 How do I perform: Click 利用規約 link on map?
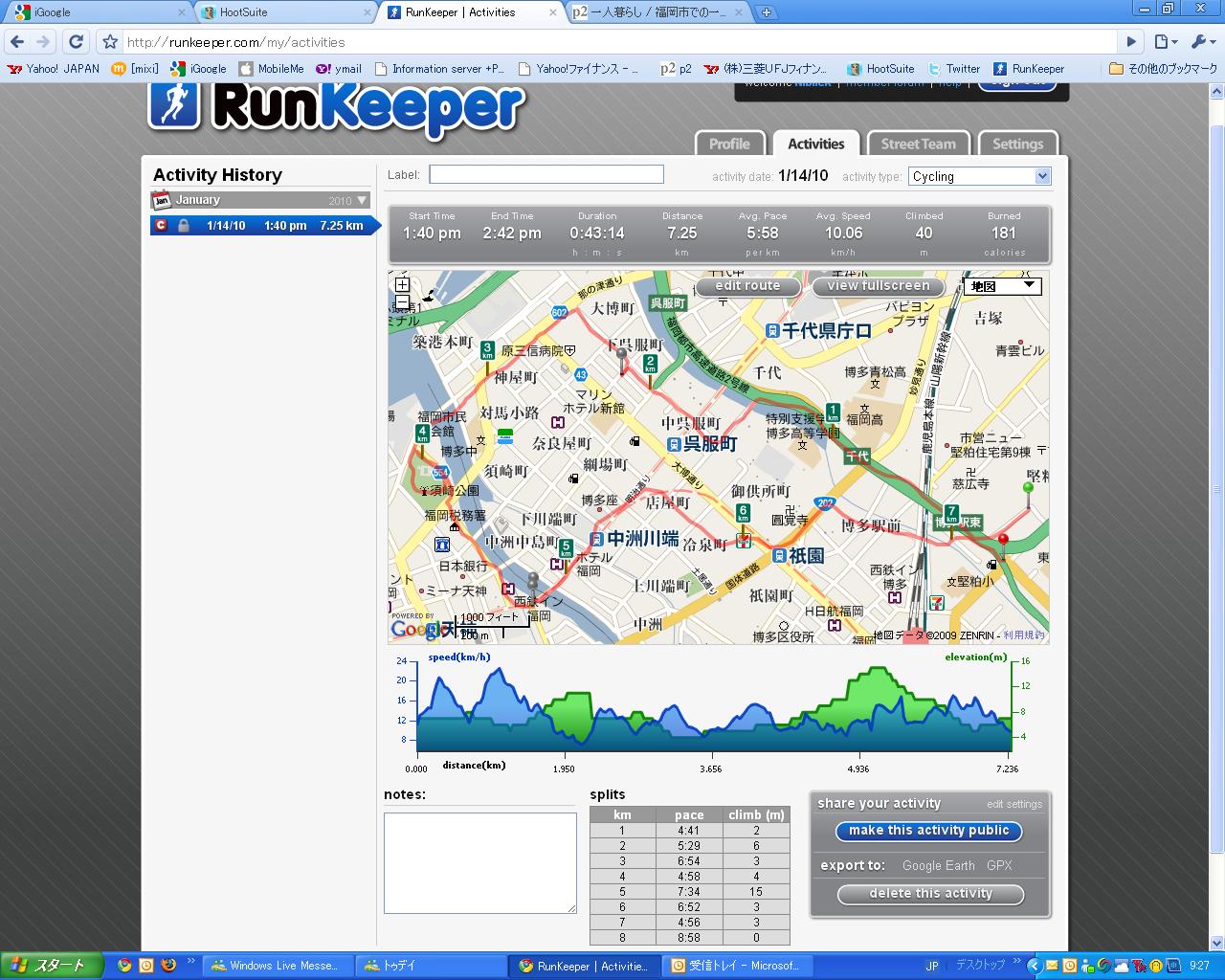pos(1024,635)
